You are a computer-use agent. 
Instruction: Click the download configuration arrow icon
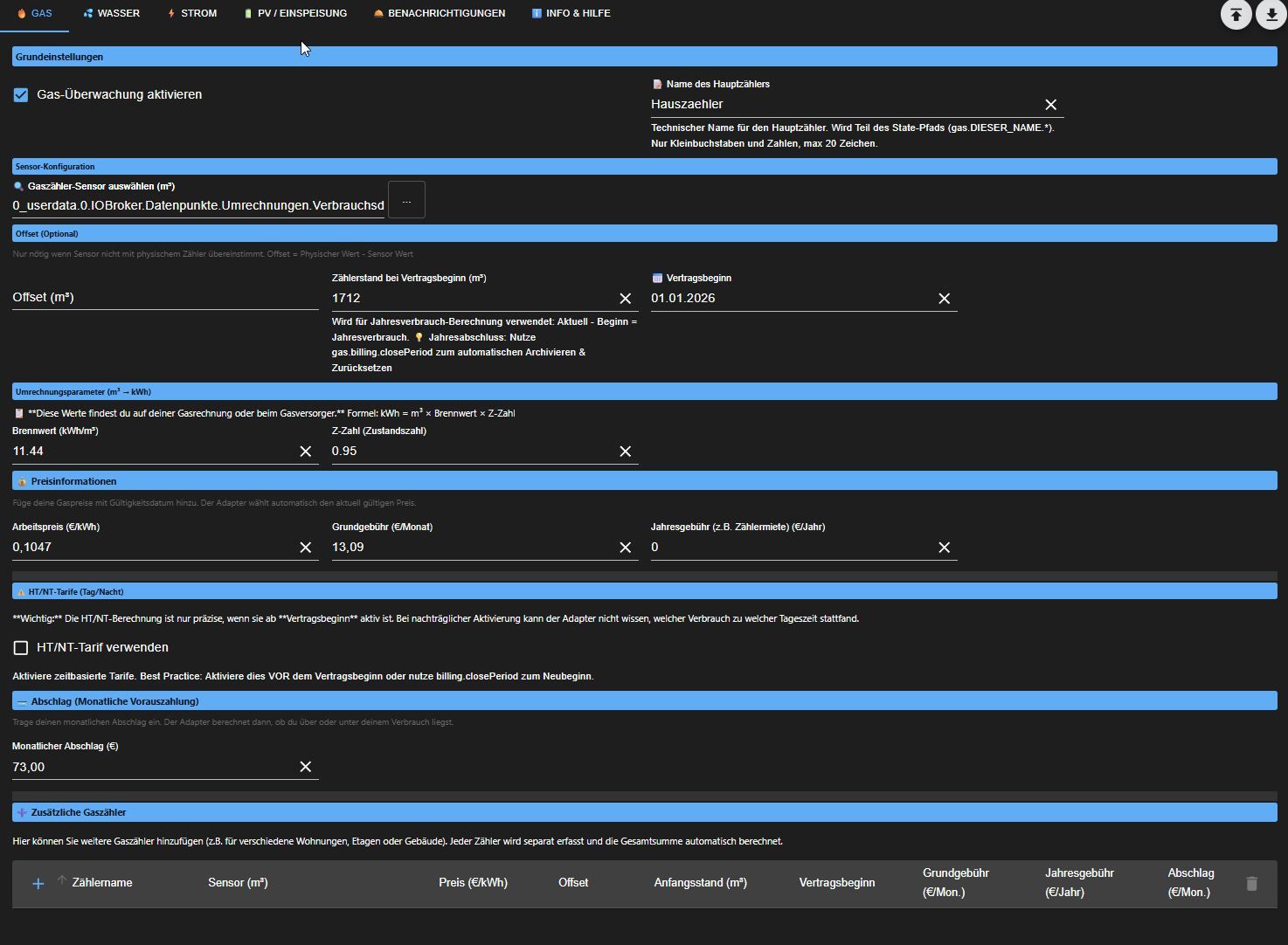(1271, 14)
